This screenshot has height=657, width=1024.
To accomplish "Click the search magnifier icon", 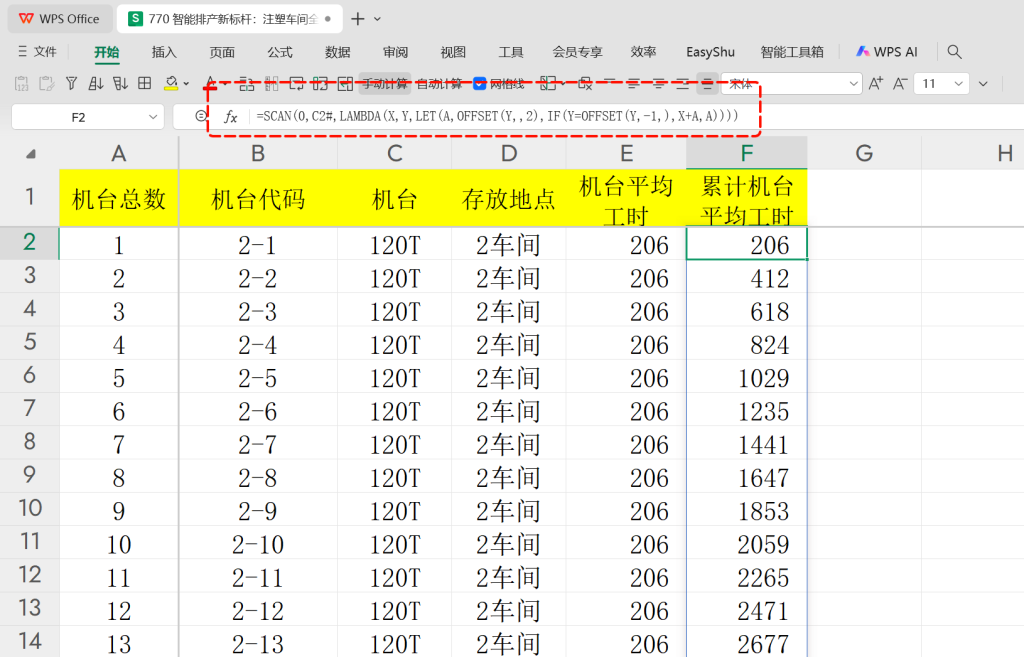I will pyautogui.click(x=955, y=52).
